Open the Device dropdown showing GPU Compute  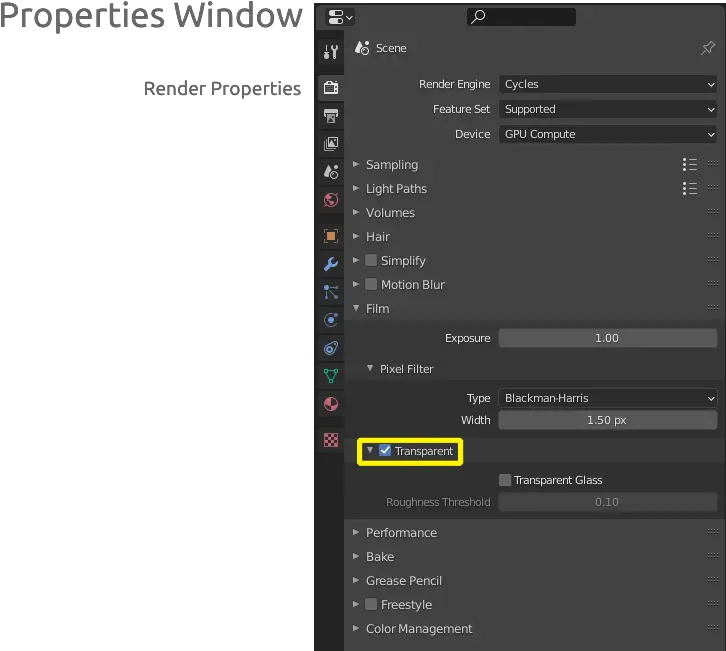point(607,134)
